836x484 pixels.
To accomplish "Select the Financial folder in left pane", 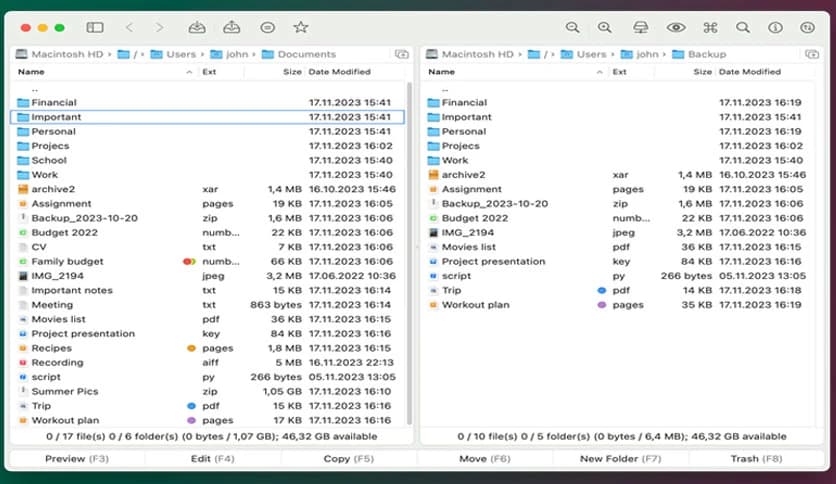I will [54, 102].
